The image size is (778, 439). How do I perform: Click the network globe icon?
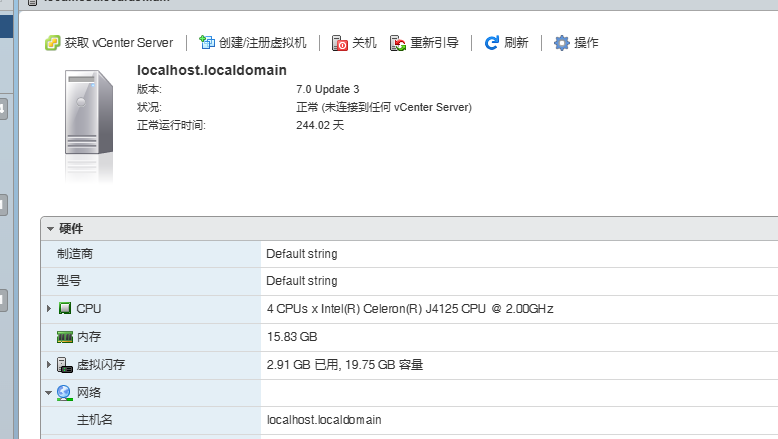tap(65, 393)
